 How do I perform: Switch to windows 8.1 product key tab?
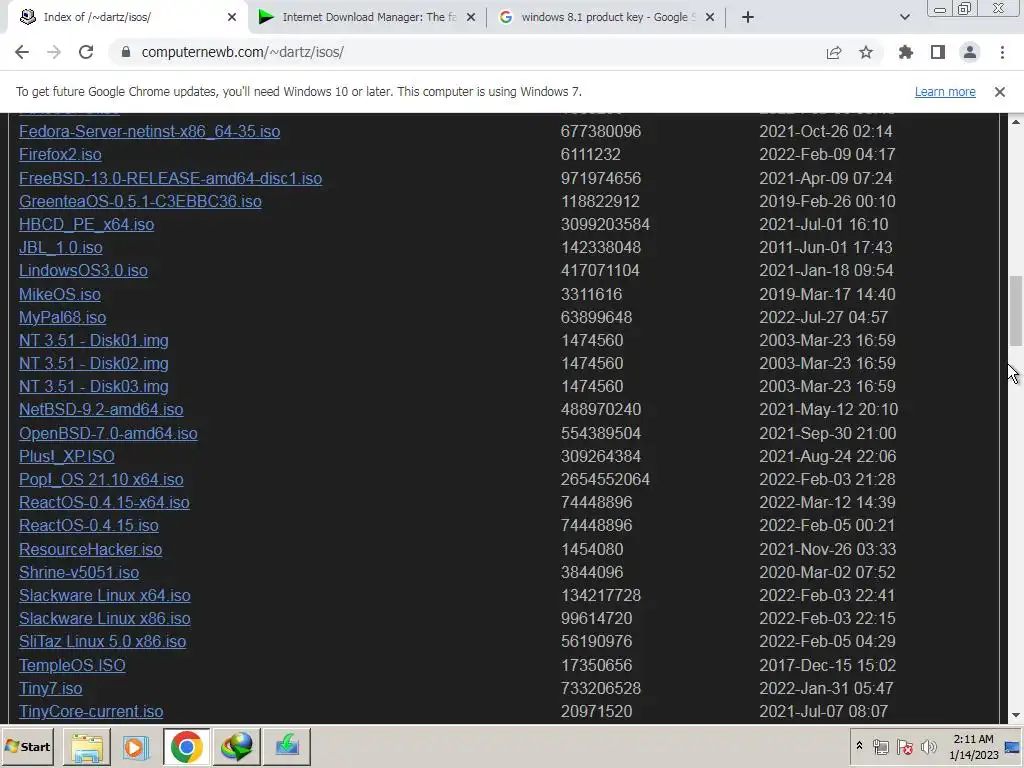(606, 17)
